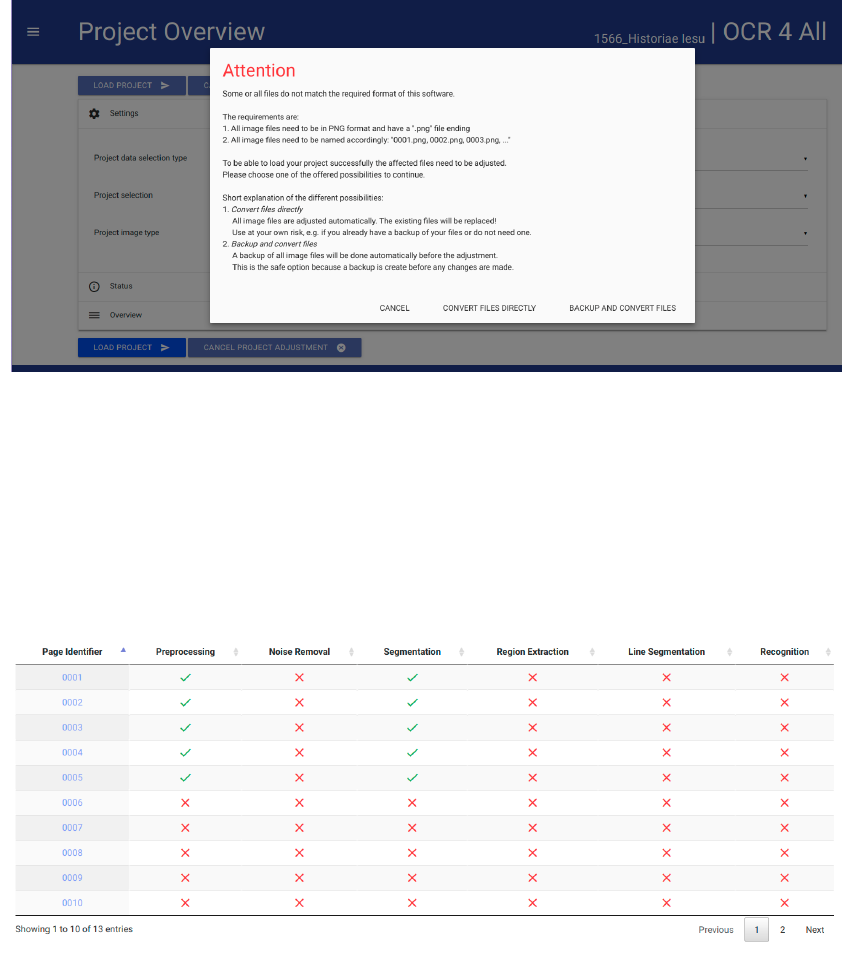This screenshot has width=850, height=957.
Task: Click Preprocessing checkmark for page 0001
Action: pos(185,677)
